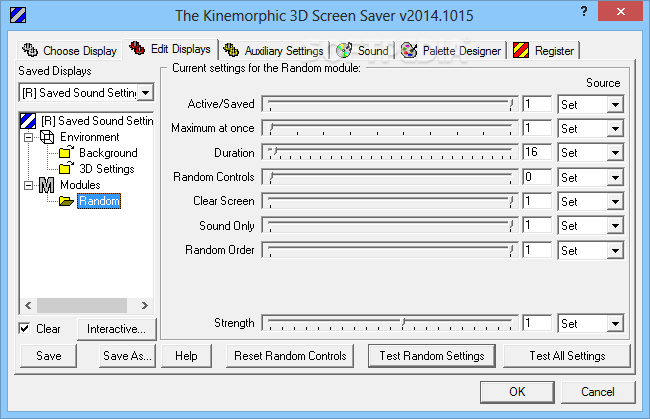Image resolution: width=650 pixels, height=419 pixels.
Task: Click the 3D Settings folder icon
Action: tap(66, 169)
